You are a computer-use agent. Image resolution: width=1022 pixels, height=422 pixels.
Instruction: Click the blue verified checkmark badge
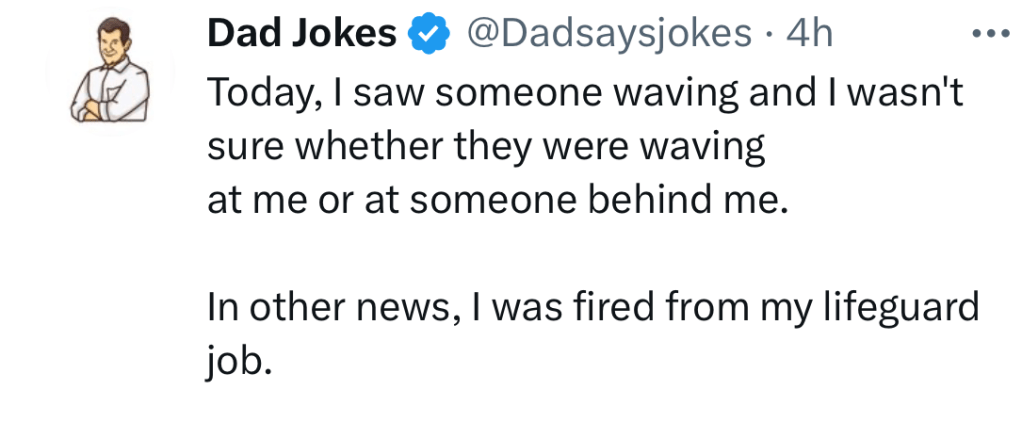(430, 36)
